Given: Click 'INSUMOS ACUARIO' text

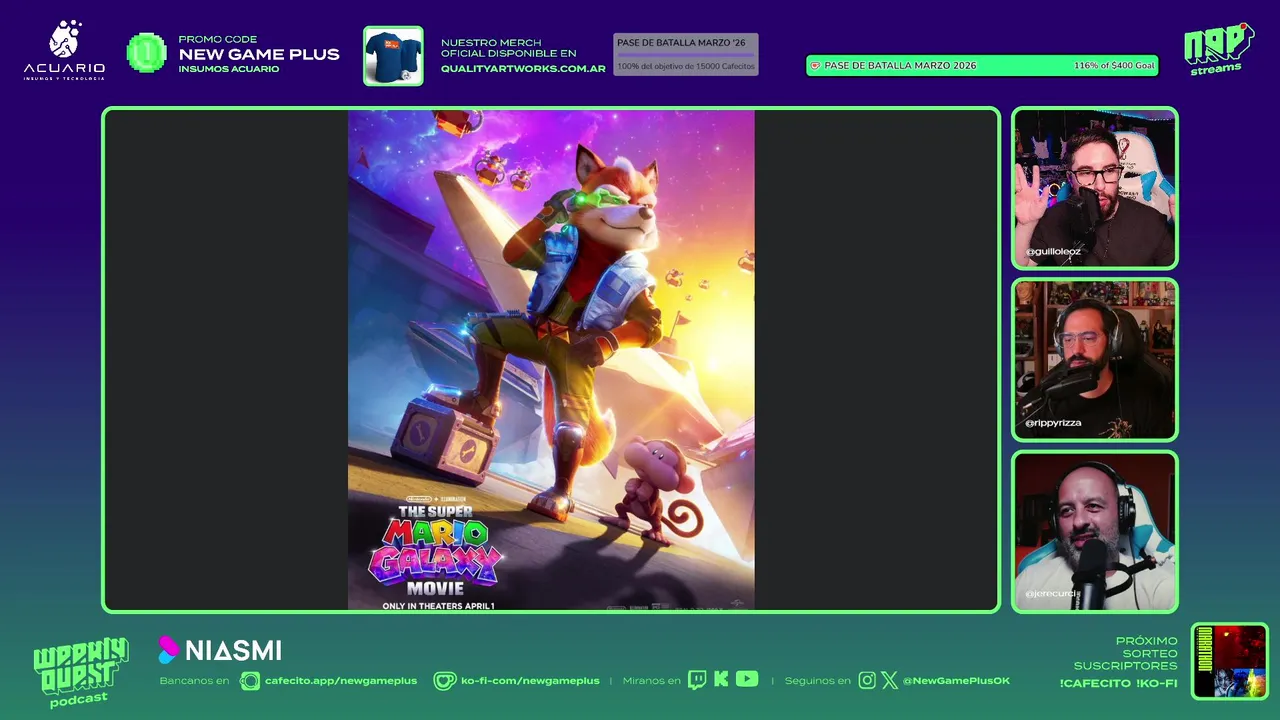Looking at the screenshot, I should pyautogui.click(x=229, y=69).
